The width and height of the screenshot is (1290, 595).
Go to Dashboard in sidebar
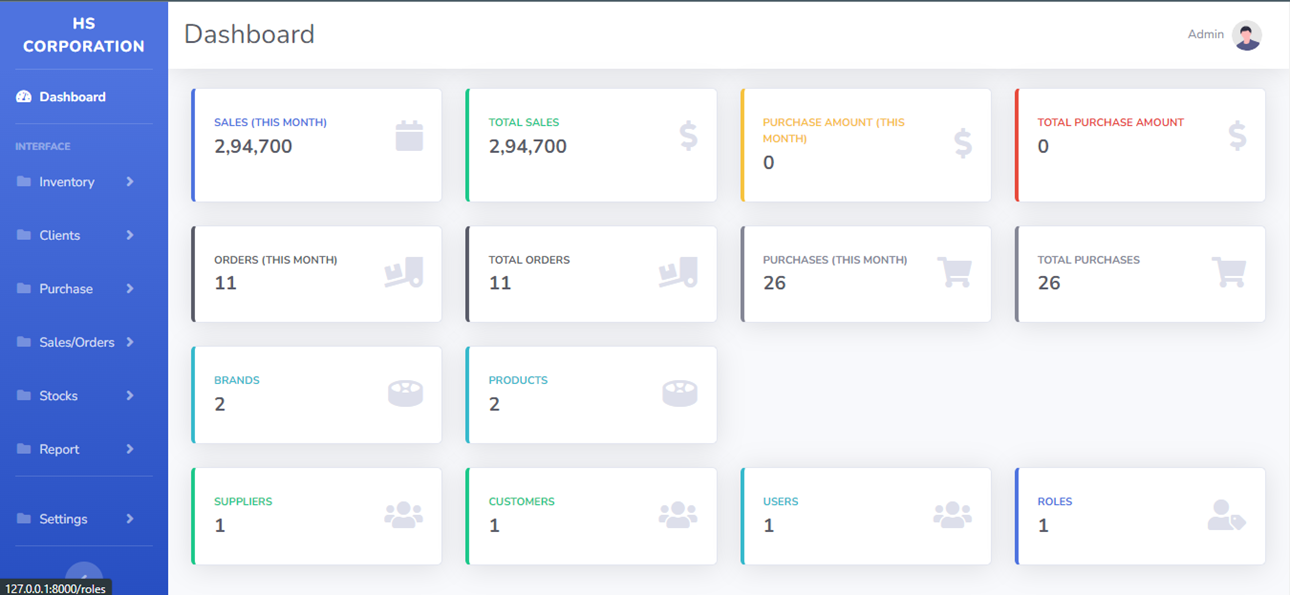[x=84, y=97]
